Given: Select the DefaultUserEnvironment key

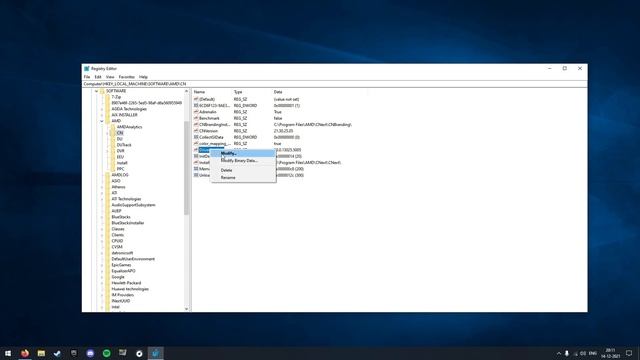Looking at the screenshot, I should tap(133, 259).
